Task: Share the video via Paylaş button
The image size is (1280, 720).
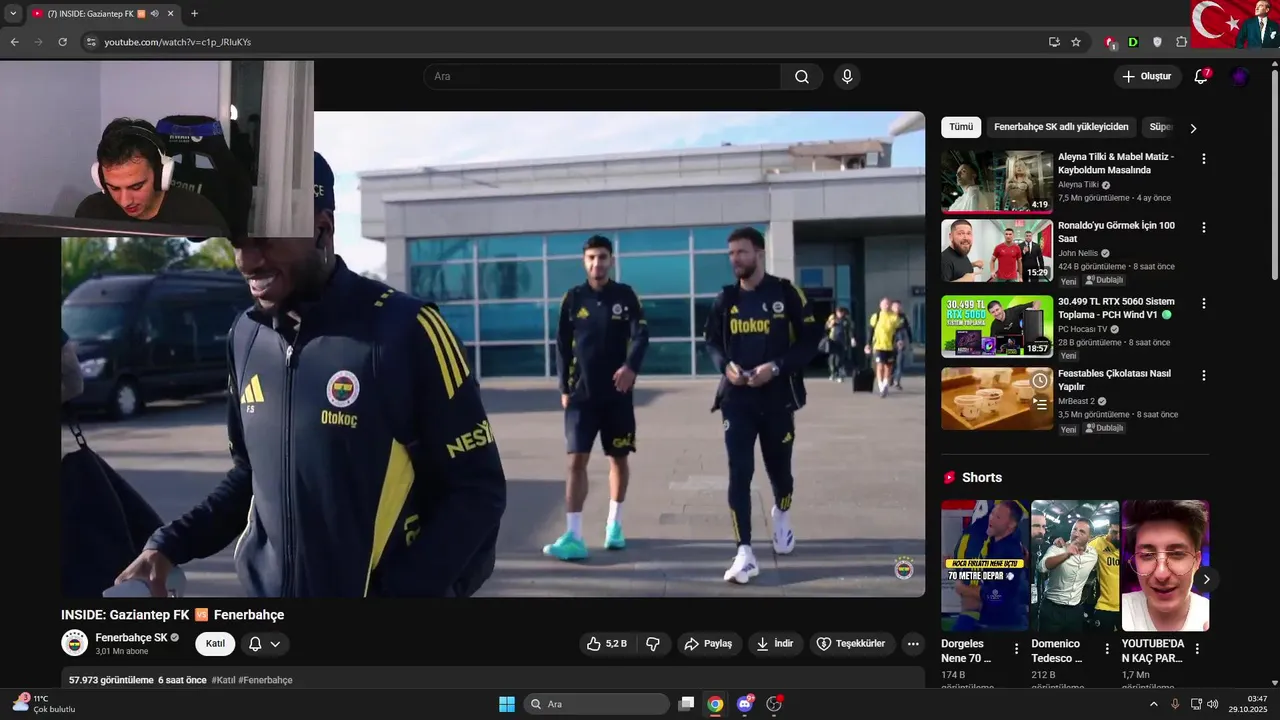Action: [x=708, y=644]
